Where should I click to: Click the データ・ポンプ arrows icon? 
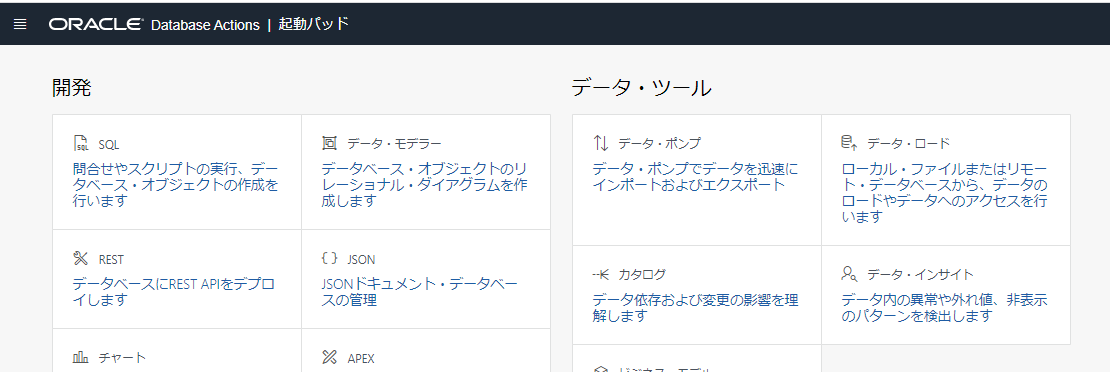pos(600,143)
